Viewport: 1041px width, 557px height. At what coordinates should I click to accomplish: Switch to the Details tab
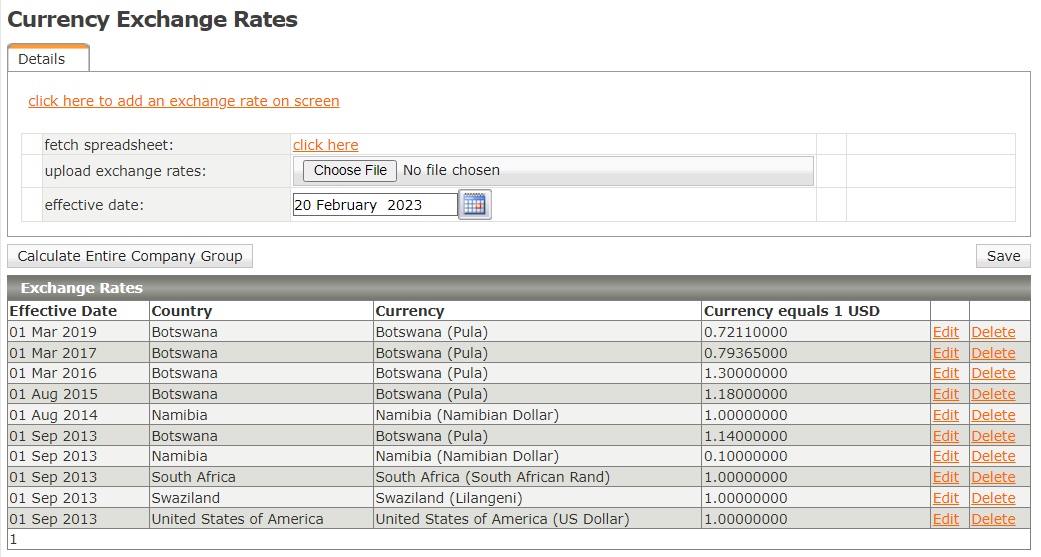point(41,59)
